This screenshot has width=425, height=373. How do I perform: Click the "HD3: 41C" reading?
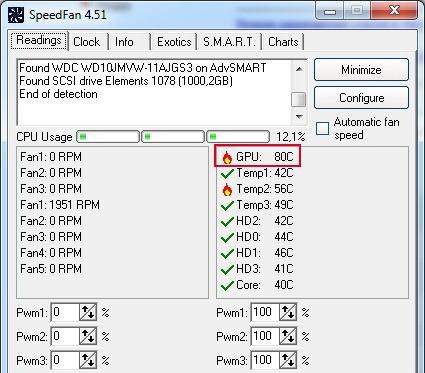265,269
